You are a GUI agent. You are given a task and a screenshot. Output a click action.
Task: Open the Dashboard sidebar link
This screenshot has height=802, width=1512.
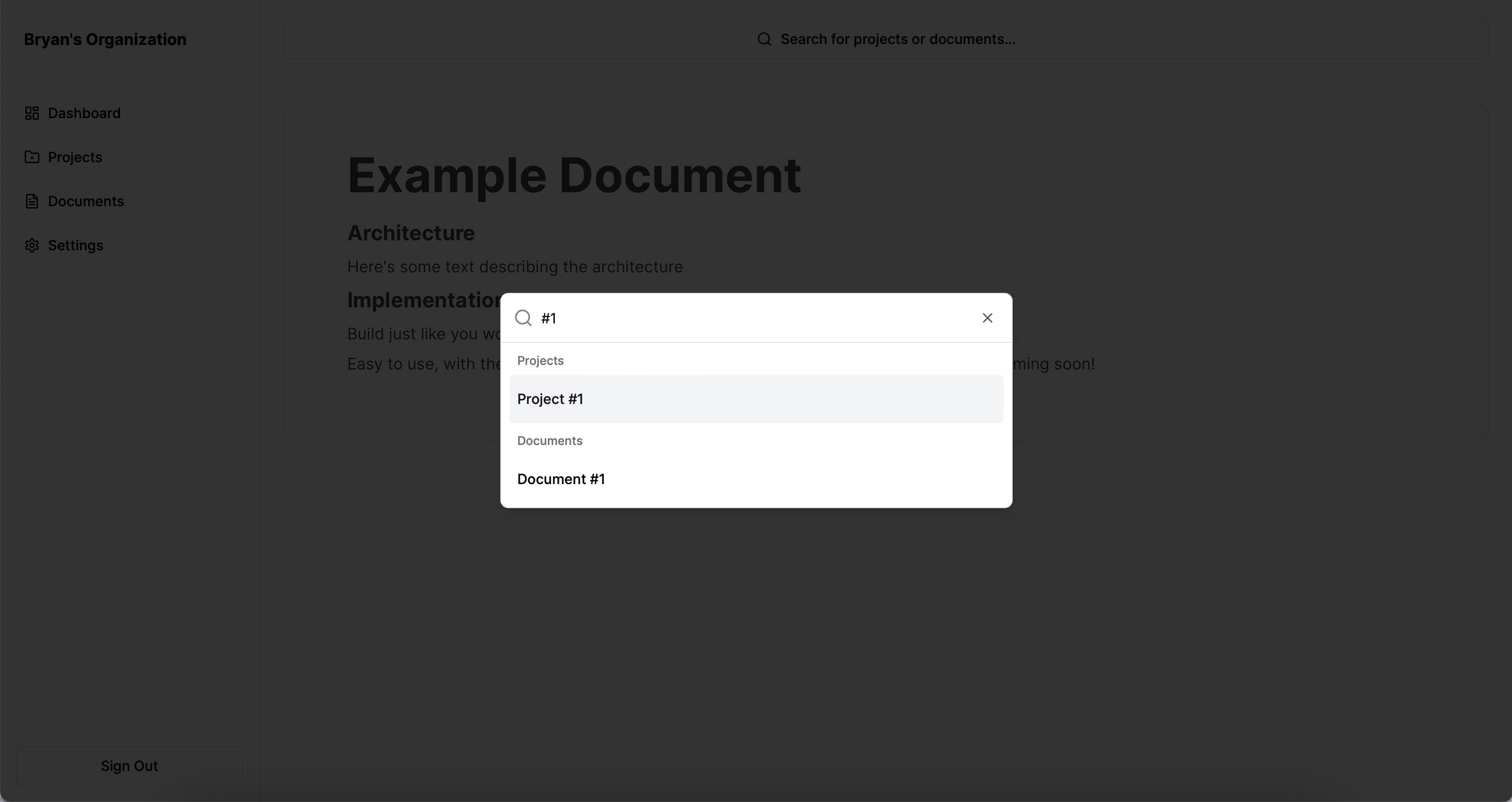click(84, 113)
